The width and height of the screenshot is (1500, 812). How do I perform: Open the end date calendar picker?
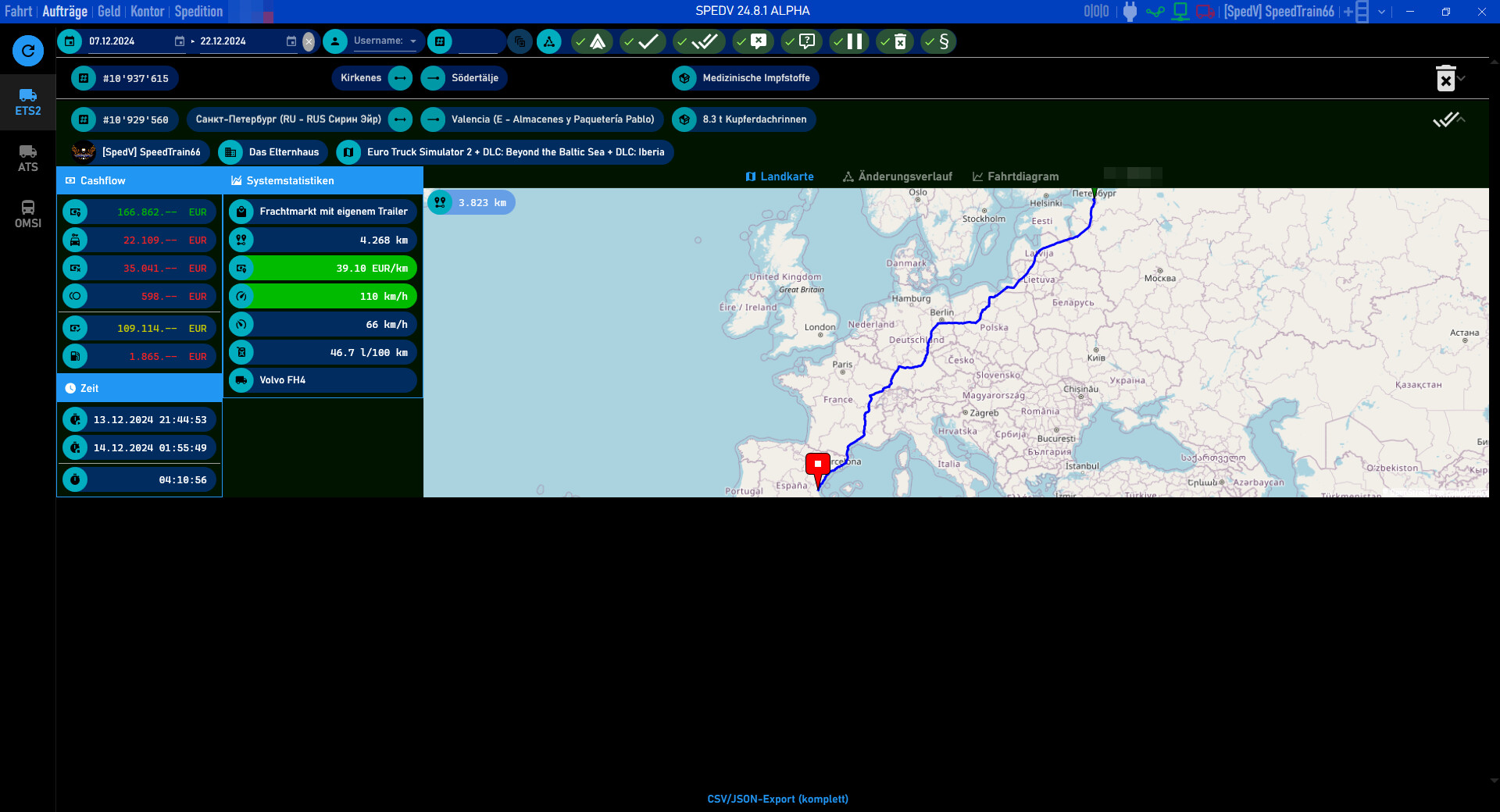(293, 41)
